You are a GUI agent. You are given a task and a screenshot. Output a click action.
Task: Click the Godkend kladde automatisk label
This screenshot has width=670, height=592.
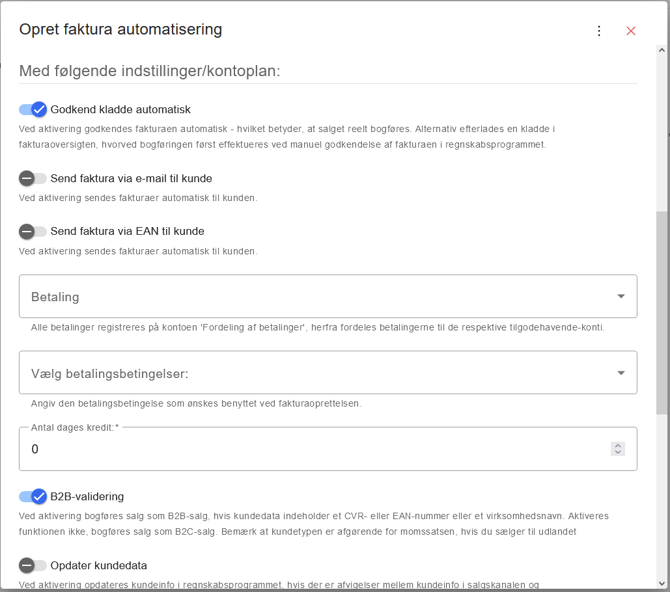[x=120, y=109]
